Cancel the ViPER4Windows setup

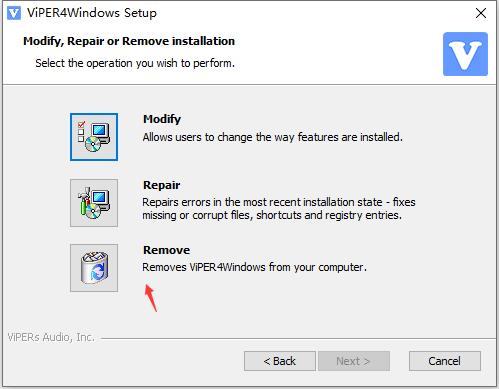point(445,361)
